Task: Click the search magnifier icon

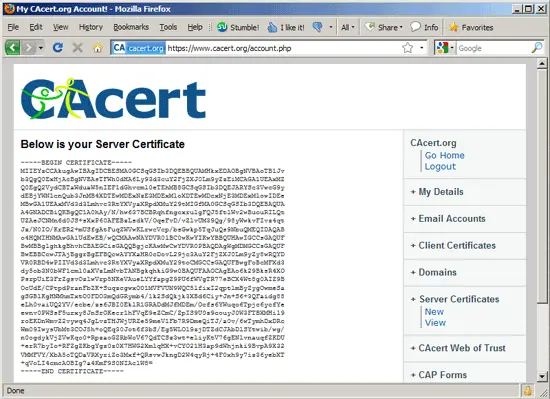Action: (537, 48)
